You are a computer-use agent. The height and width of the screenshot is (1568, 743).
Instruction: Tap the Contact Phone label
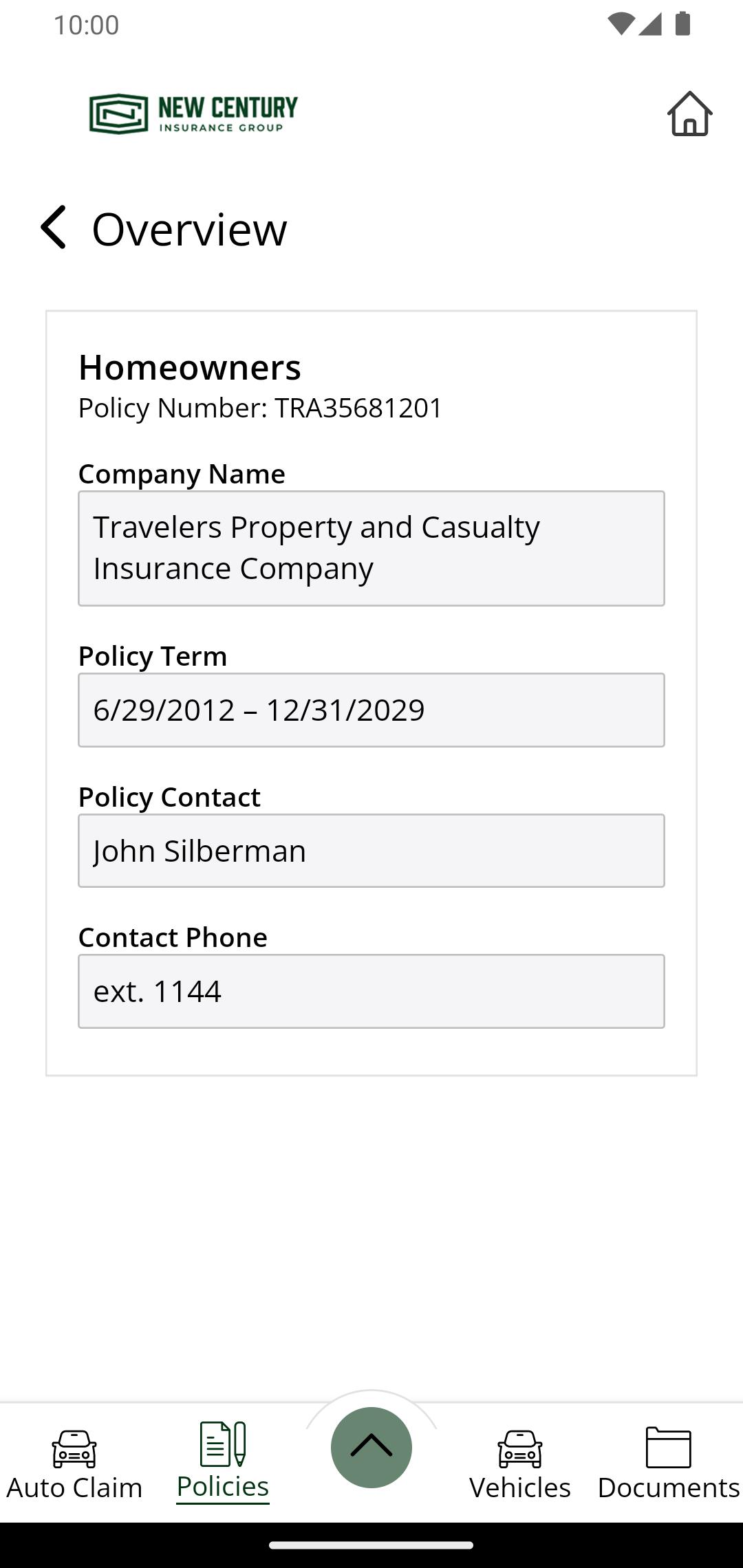pyautogui.click(x=173, y=937)
